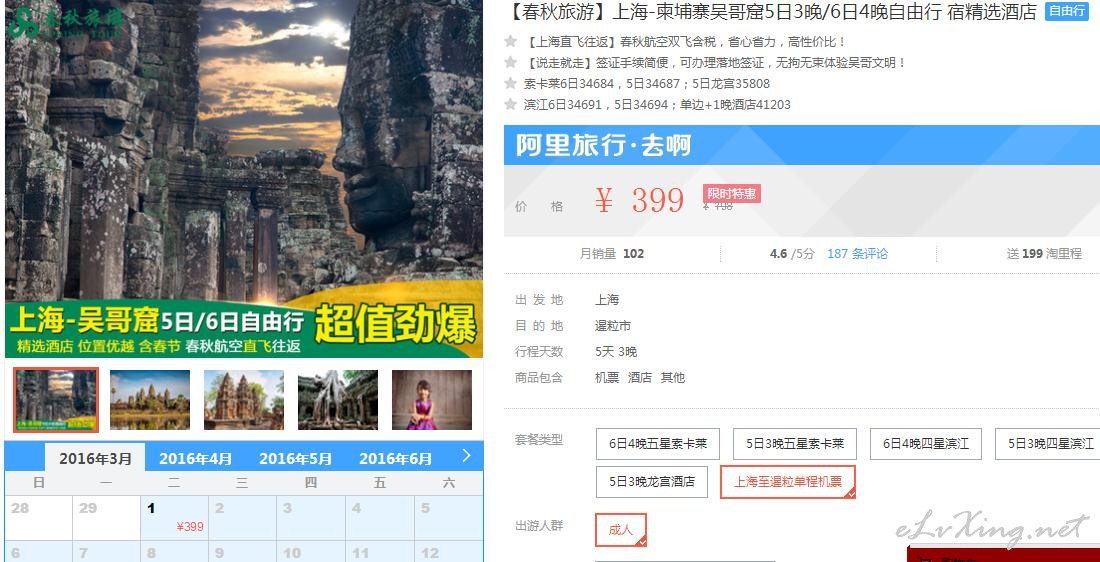Select the girl in purple dress thumbnail
The height and width of the screenshot is (562, 1100).
coord(431,400)
